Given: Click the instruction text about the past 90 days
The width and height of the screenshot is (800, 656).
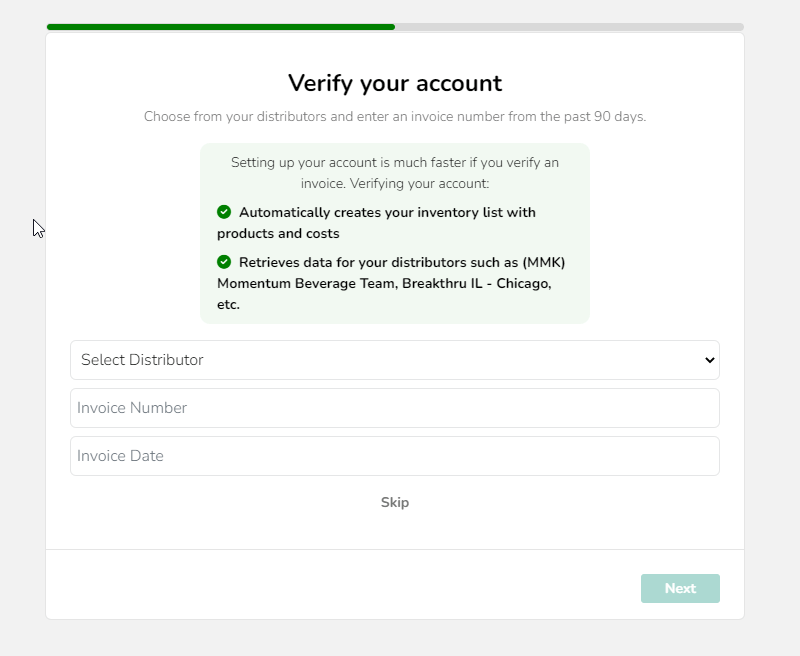Looking at the screenshot, I should (x=395, y=116).
